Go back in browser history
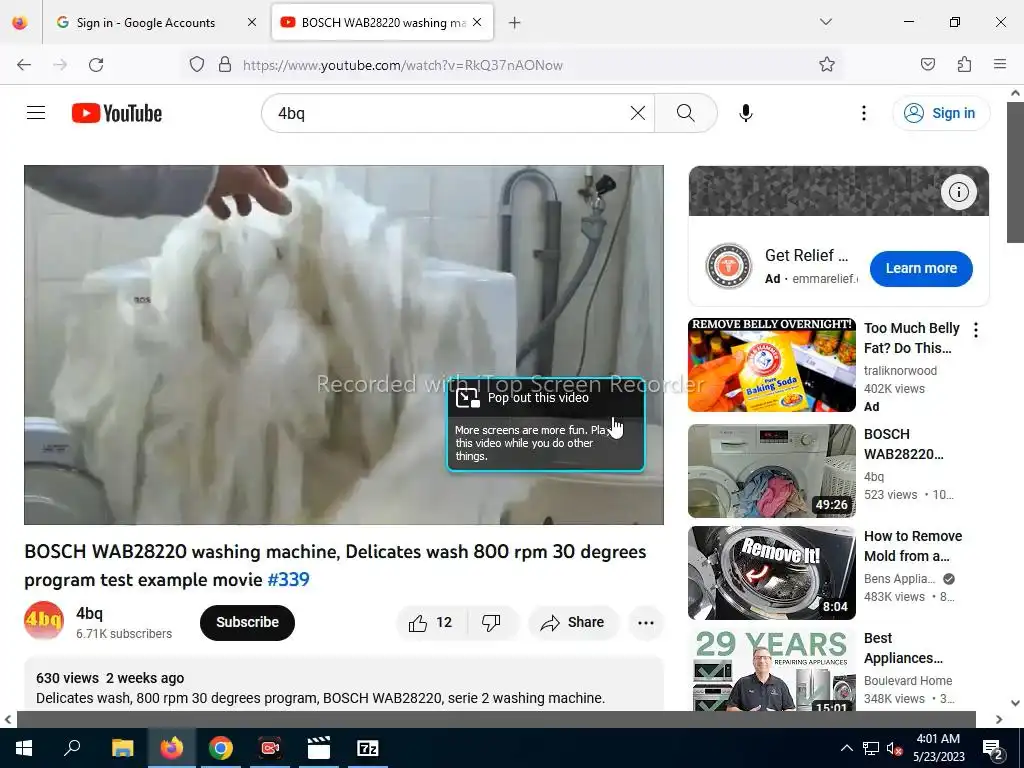Image resolution: width=1024 pixels, height=768 pixels. coord(24,65)
